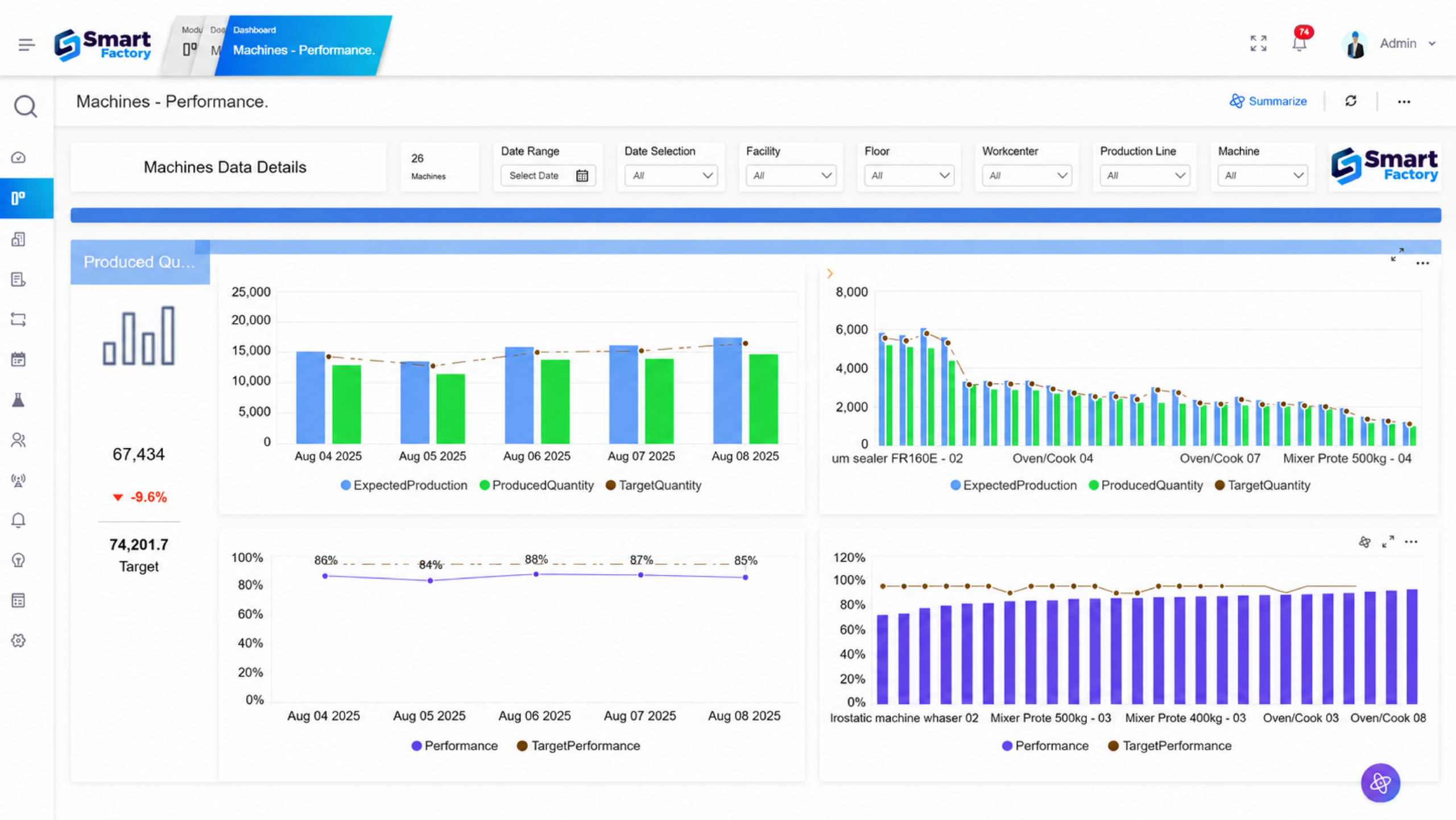Viewport: 1456px width, 820px height.
Task: Select the Dashboard Machines - Performance breadcrumb tab
Action: (x=304, y=44)
